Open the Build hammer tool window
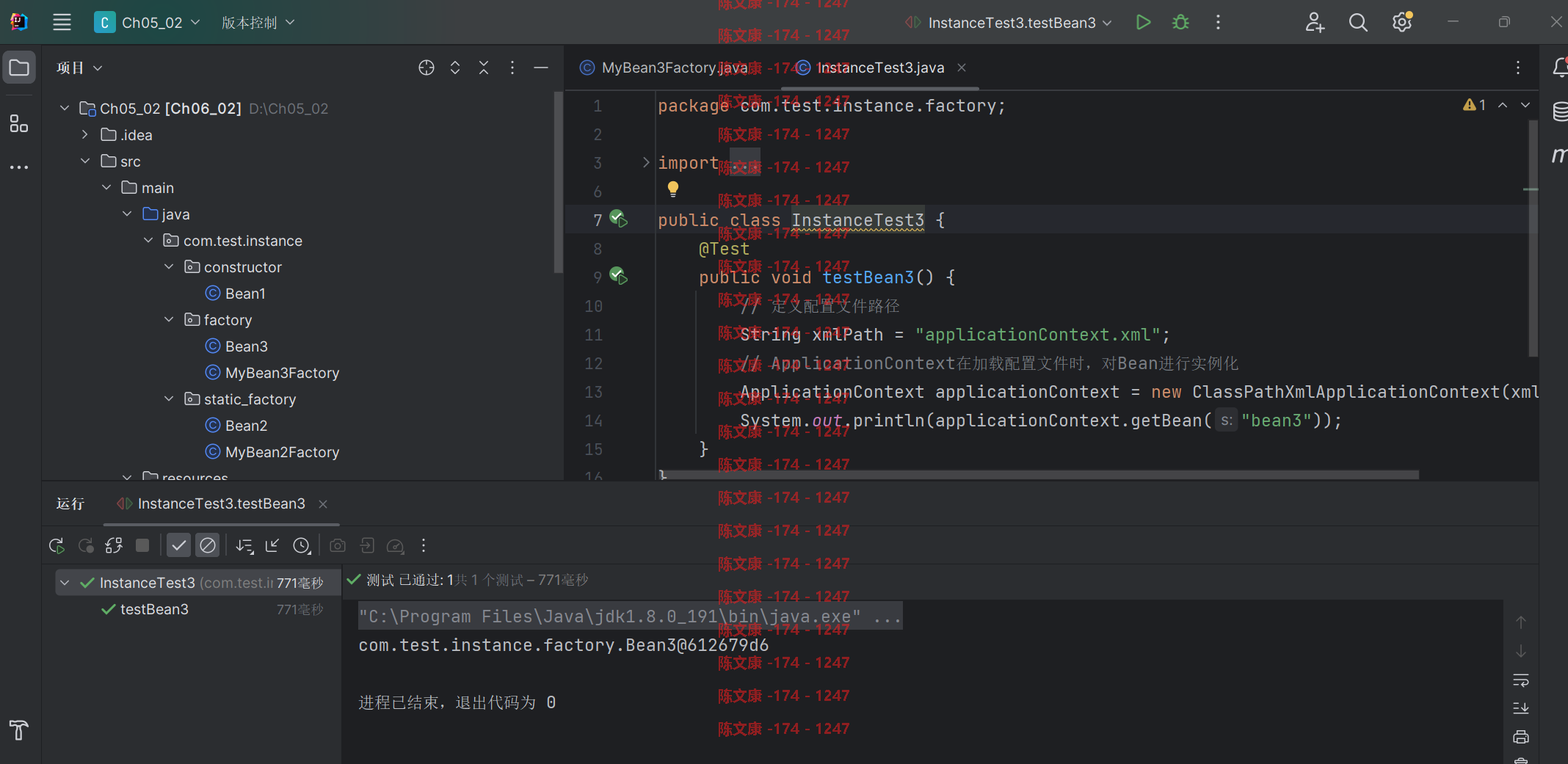Screen dimensions: 1568x764 [19, 730]
